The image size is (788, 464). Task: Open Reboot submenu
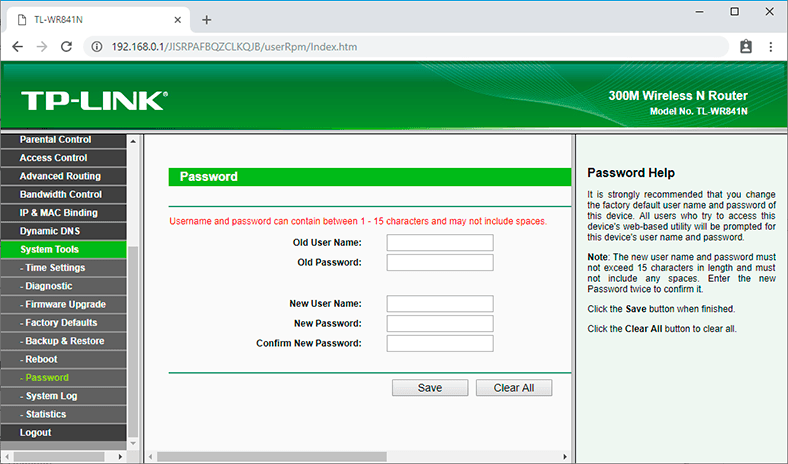click(64, 359)
